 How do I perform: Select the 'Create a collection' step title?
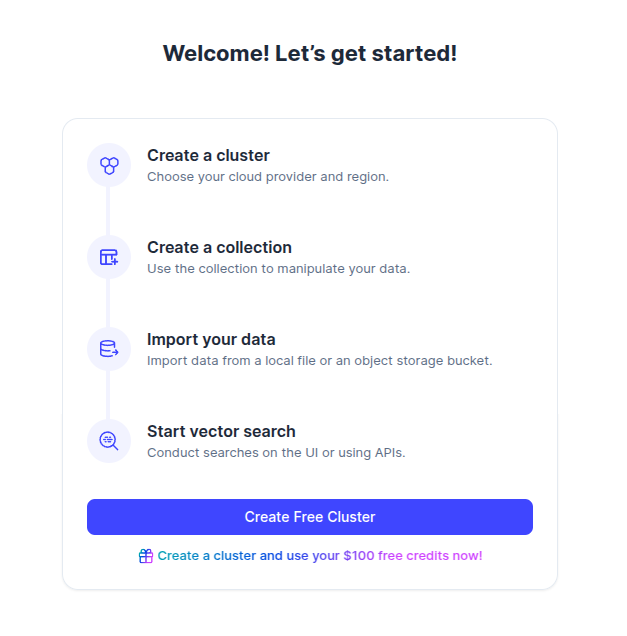[219, 247]
